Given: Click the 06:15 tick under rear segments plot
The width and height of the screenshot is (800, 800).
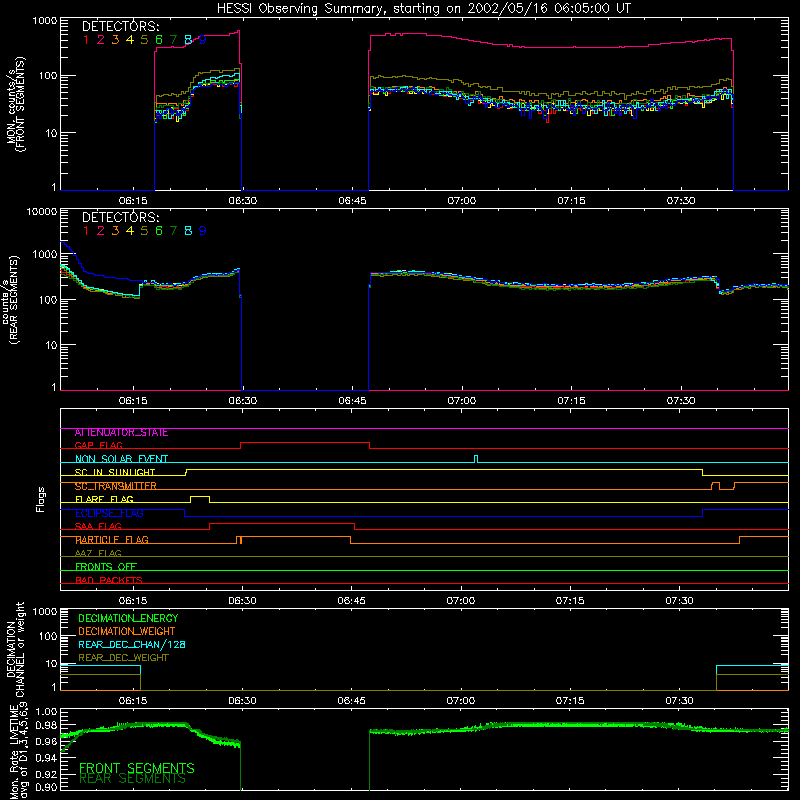Looking at the screenshot, I should click(x=133, y=401).
